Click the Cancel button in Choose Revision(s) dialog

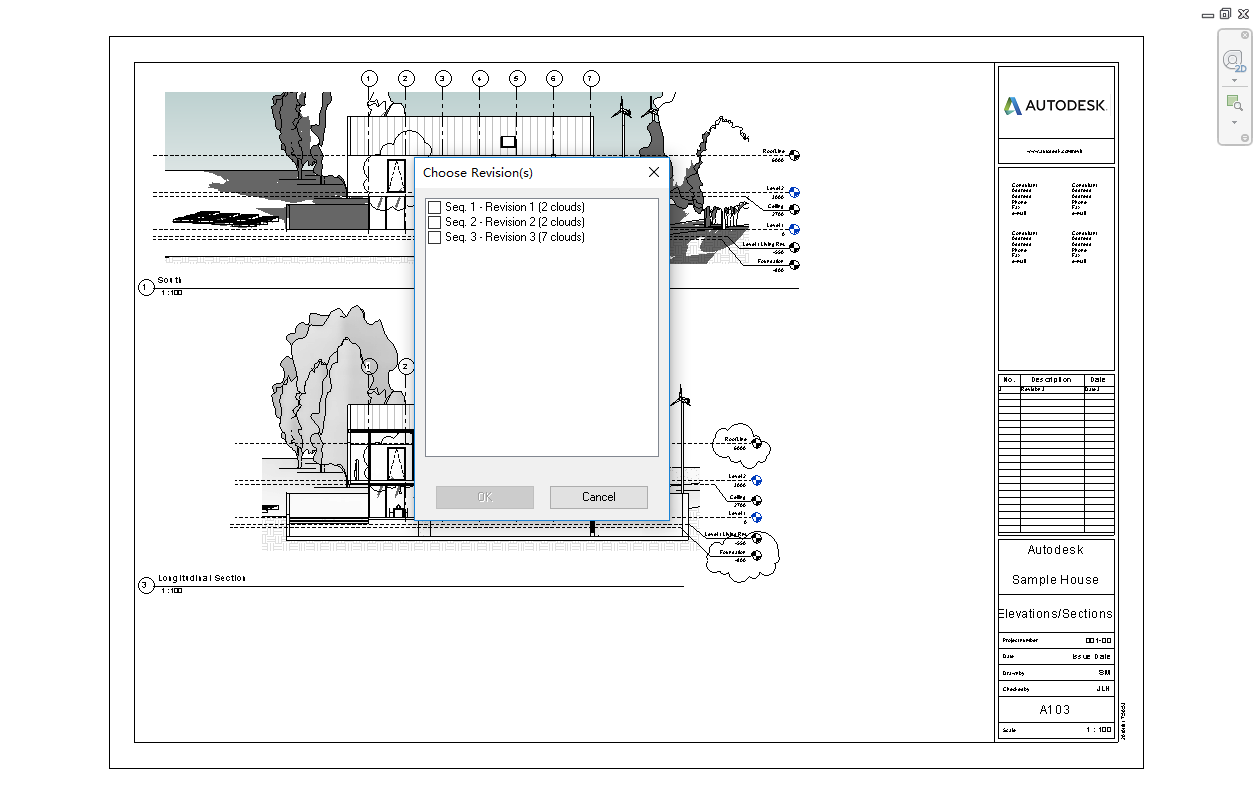[598, 496]
